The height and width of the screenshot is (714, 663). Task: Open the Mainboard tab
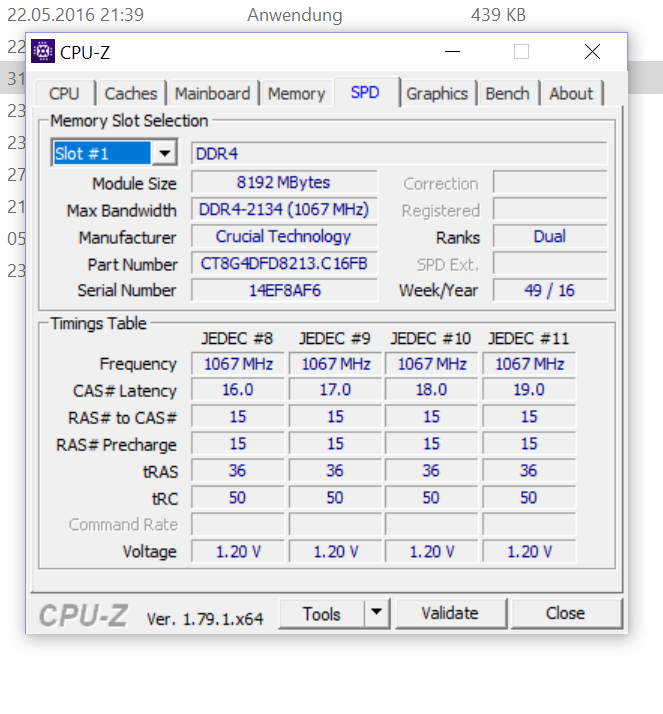click(x=212, y=93)
